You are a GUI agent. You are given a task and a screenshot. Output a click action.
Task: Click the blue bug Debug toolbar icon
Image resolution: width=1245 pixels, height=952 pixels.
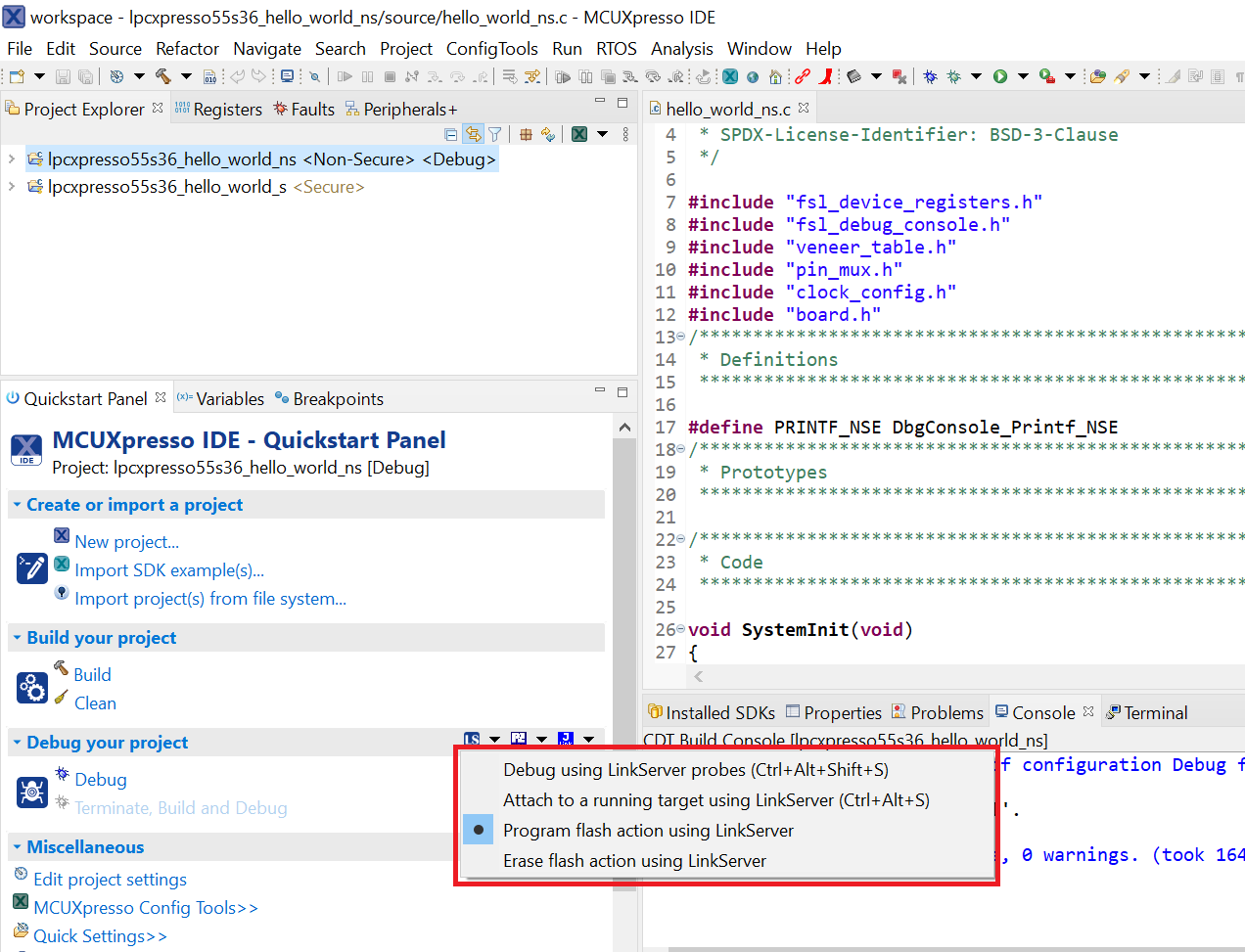930,76
